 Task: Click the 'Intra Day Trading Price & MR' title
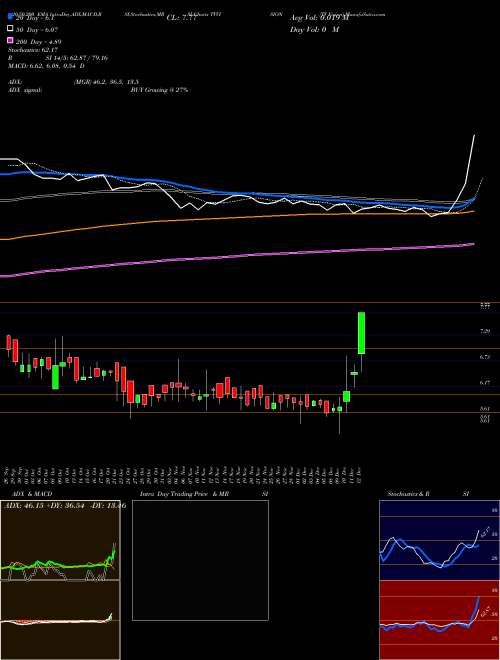[x=184, y=494]
